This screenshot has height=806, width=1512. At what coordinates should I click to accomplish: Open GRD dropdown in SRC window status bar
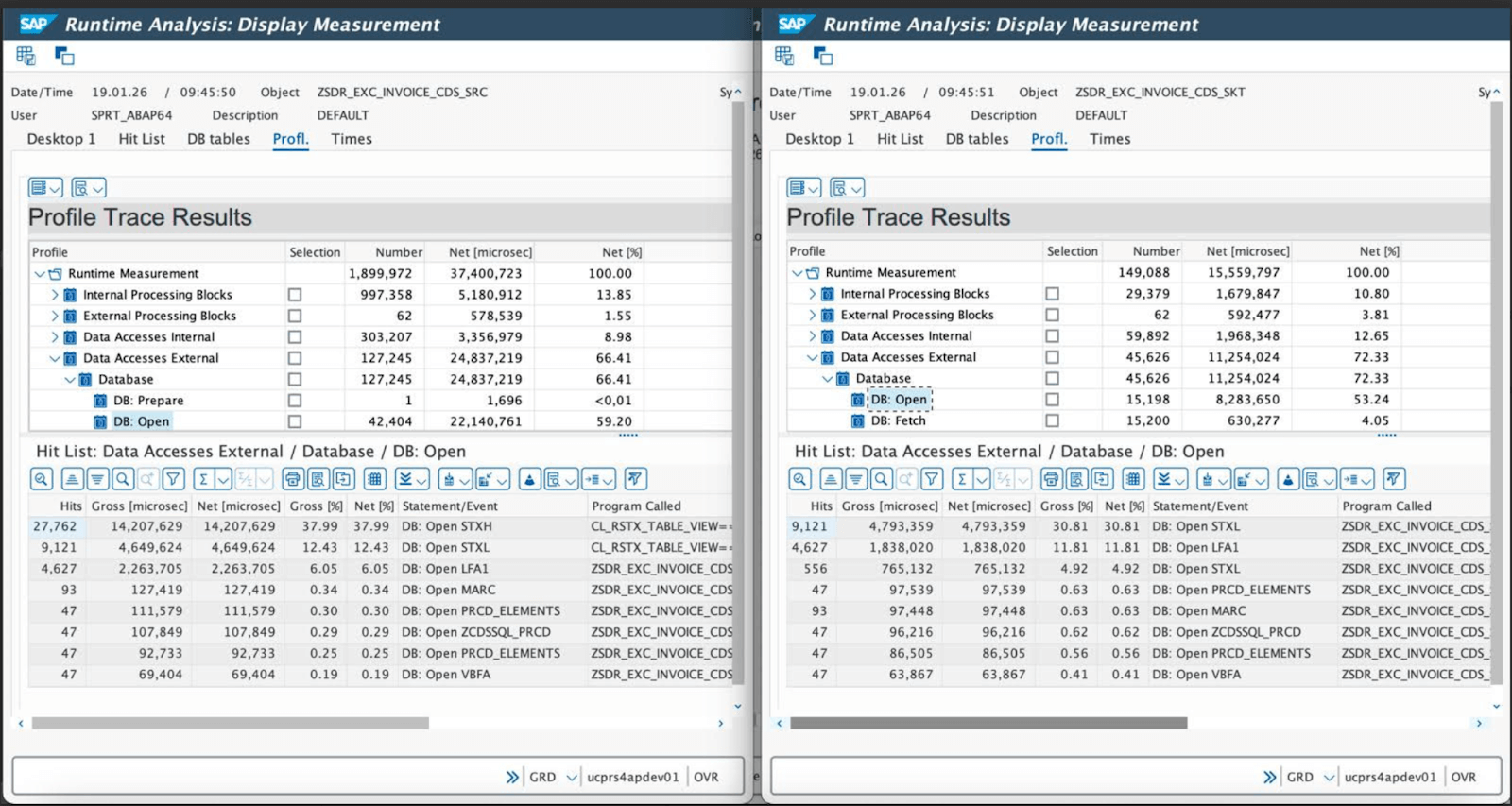coord(572,777)
